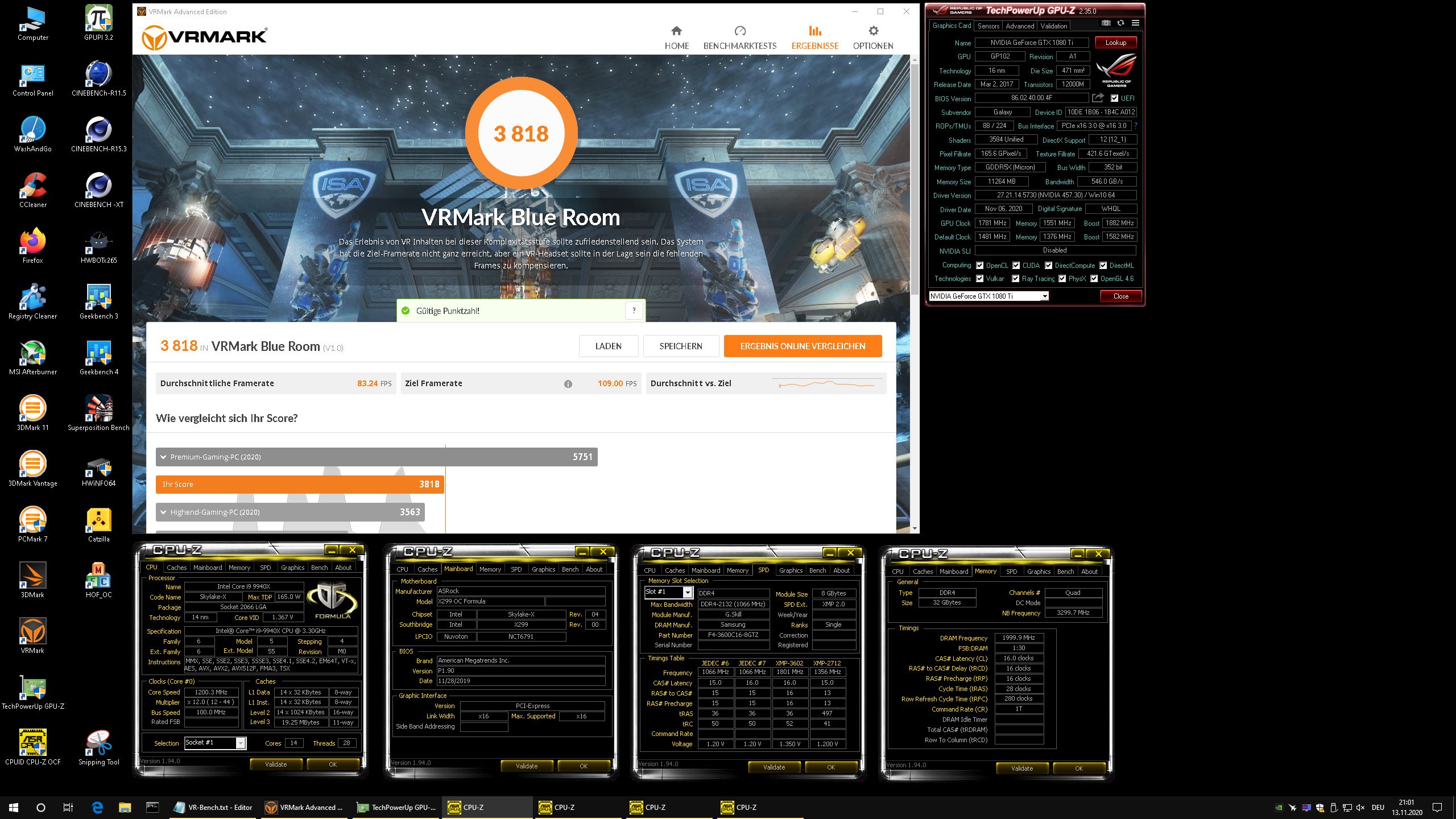Image resolution: width=1456 pixels, height=819 pixels.
Task: Switch to ERGEBNISSE tab in VRMark
Action: 814,38
